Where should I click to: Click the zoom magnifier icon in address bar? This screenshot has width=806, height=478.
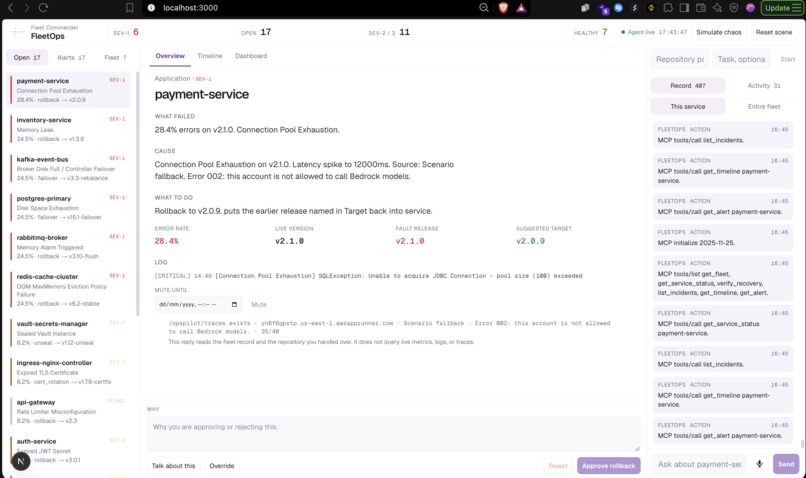484,8
